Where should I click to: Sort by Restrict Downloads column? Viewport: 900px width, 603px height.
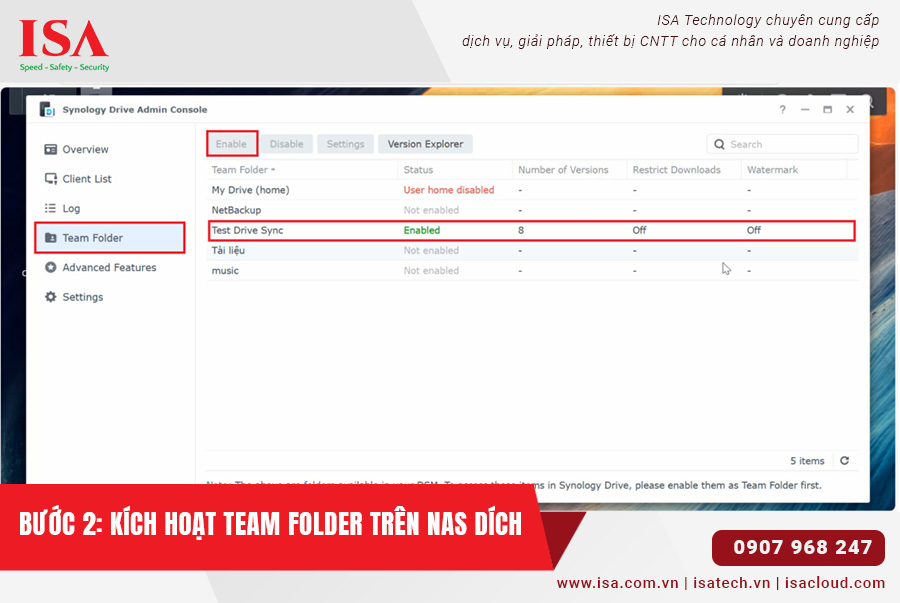pos(684,170)
